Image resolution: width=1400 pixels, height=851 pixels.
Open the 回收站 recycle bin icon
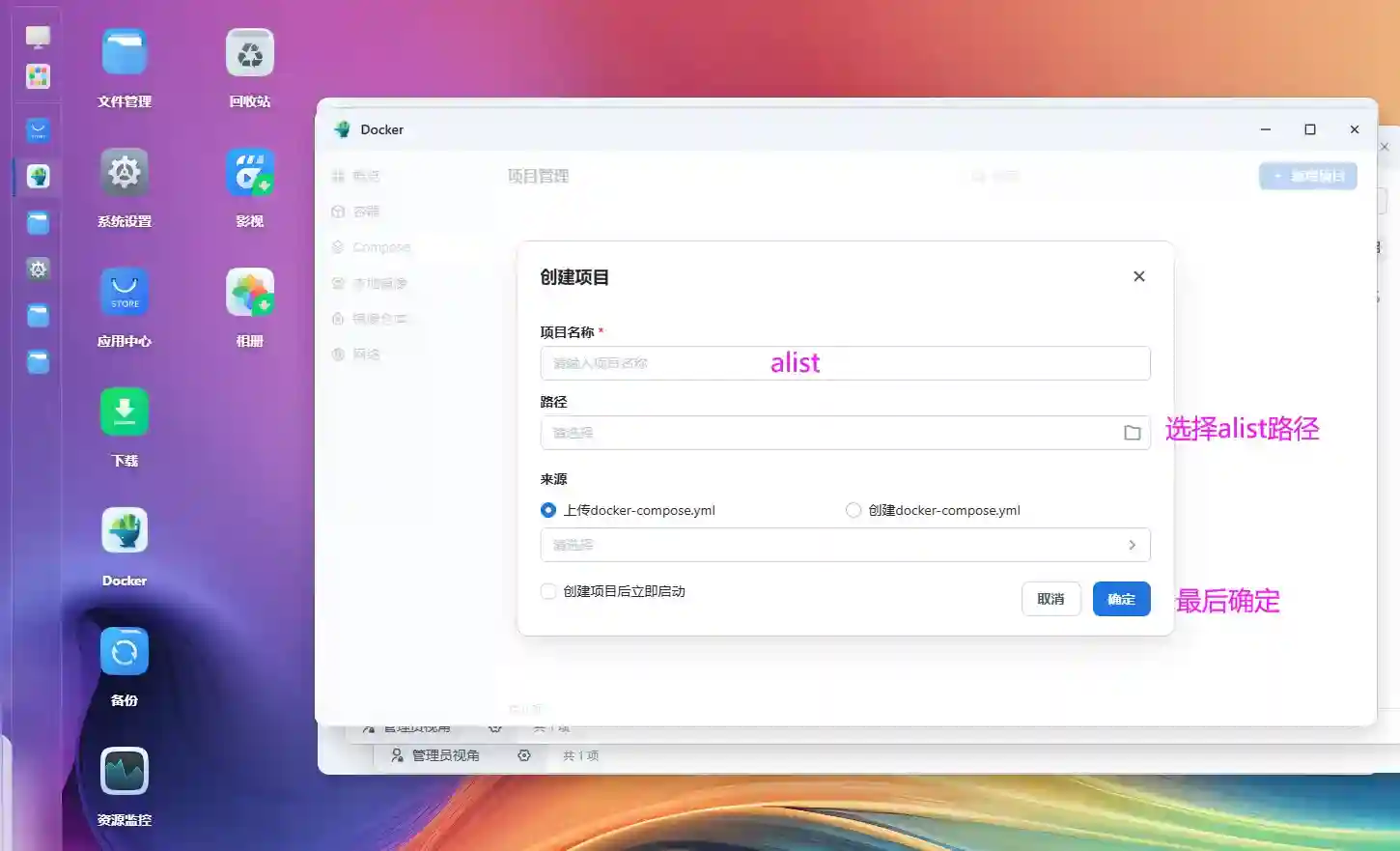[249, 53]
